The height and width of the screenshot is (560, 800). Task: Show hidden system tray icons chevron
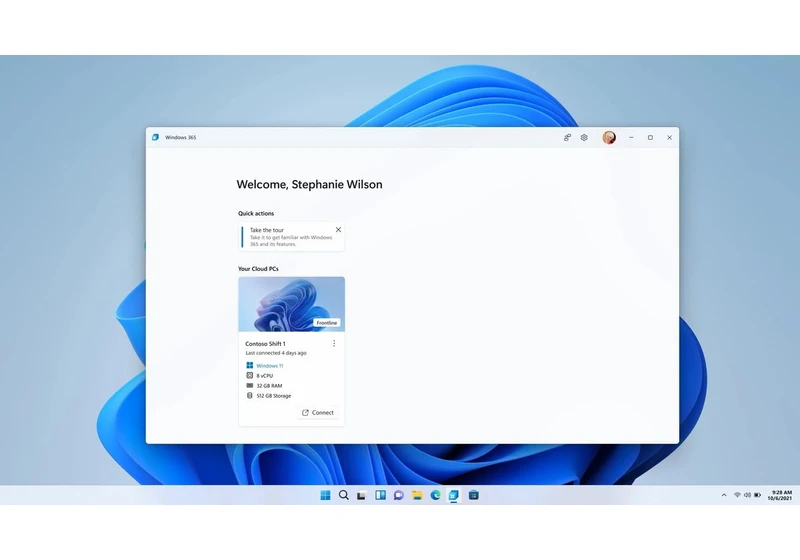click(724, 495)
